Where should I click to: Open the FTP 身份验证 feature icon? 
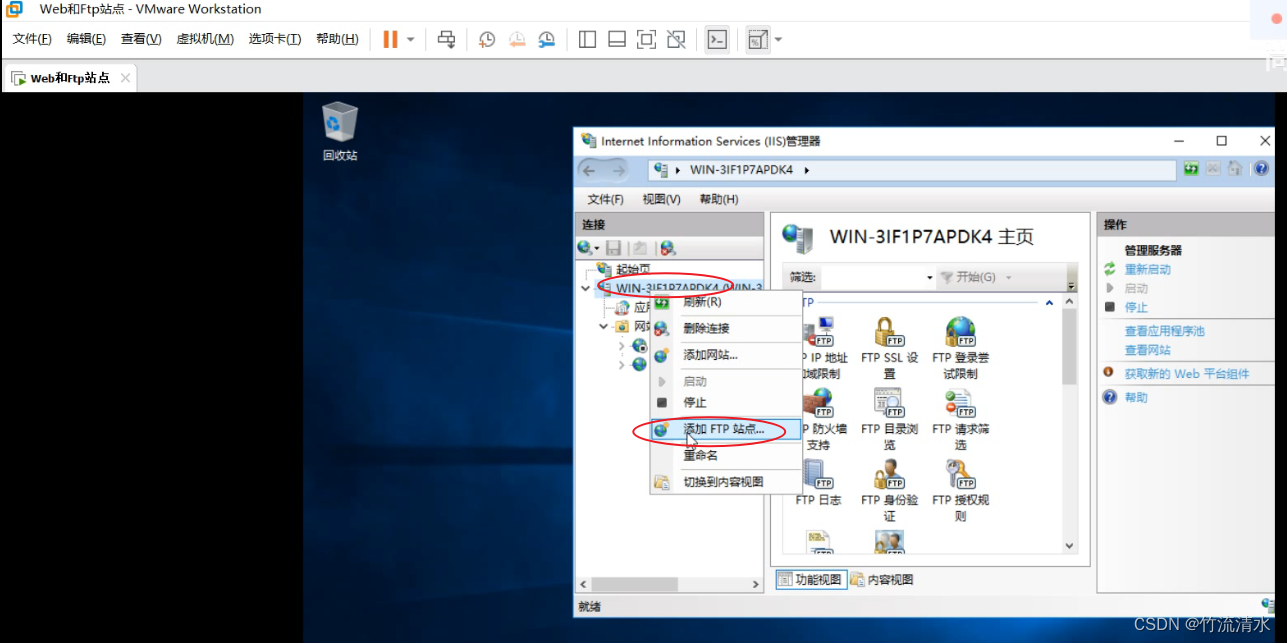pyautogui.click(x=889, y=491)
